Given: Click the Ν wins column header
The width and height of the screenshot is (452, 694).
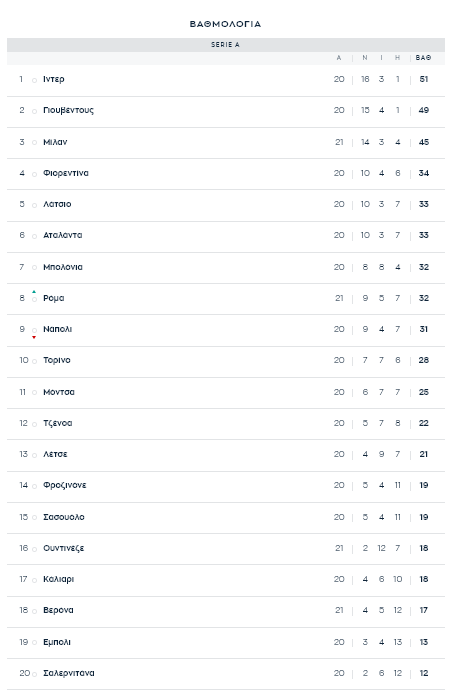Looking at the screenshot, I should click(365, 58).
